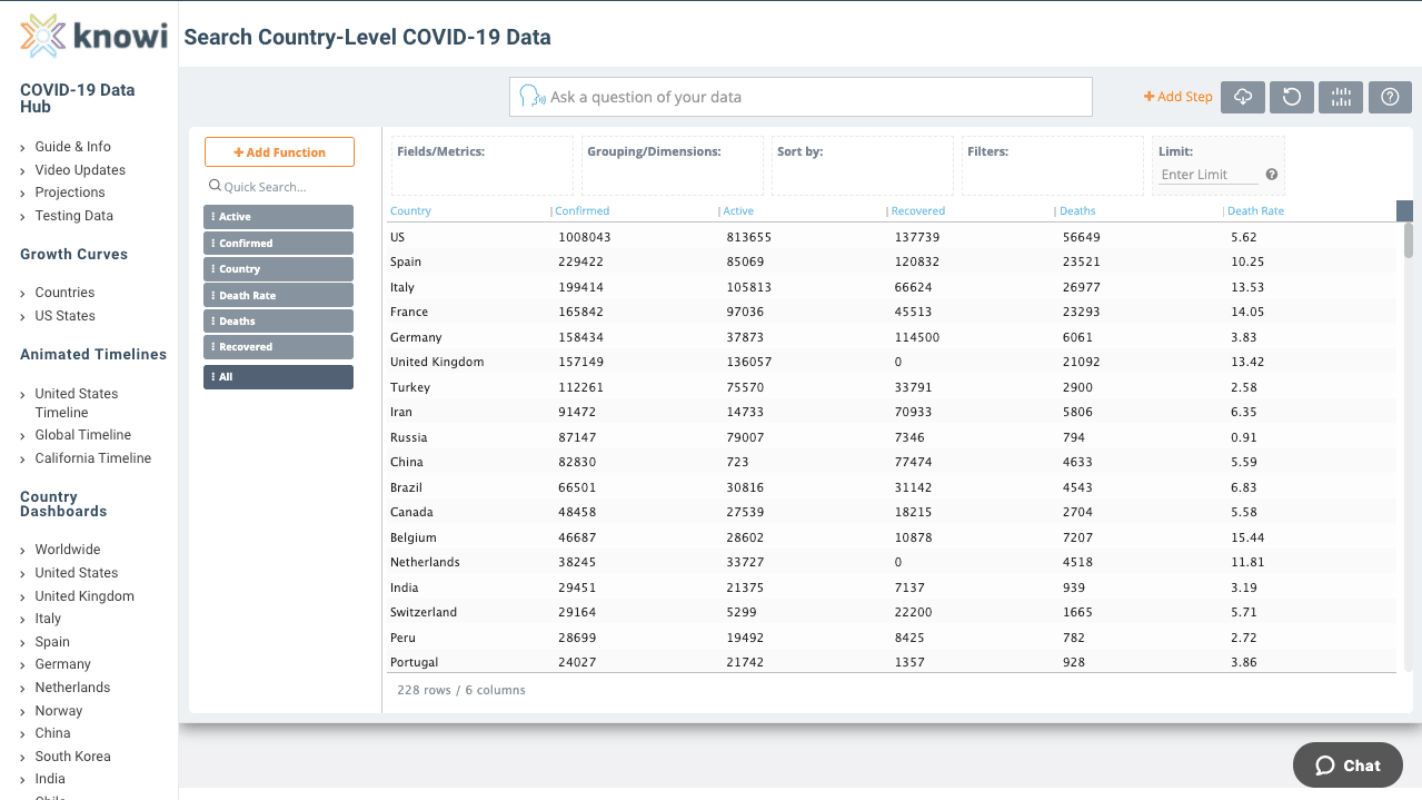Click the Knowi logo
1422x800 pixels.
[94, 37]
